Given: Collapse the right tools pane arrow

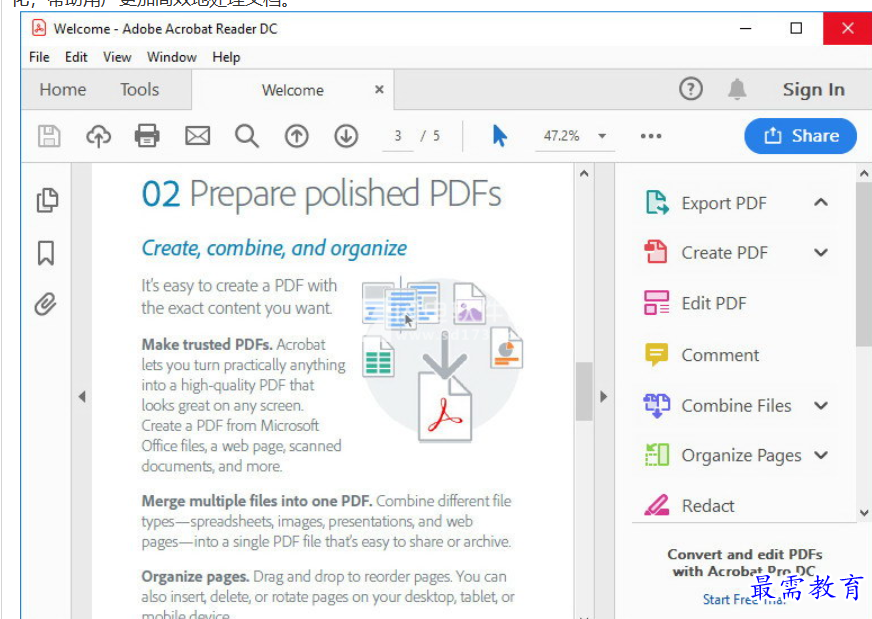Looking at the screenshot, I should [604, 397].
